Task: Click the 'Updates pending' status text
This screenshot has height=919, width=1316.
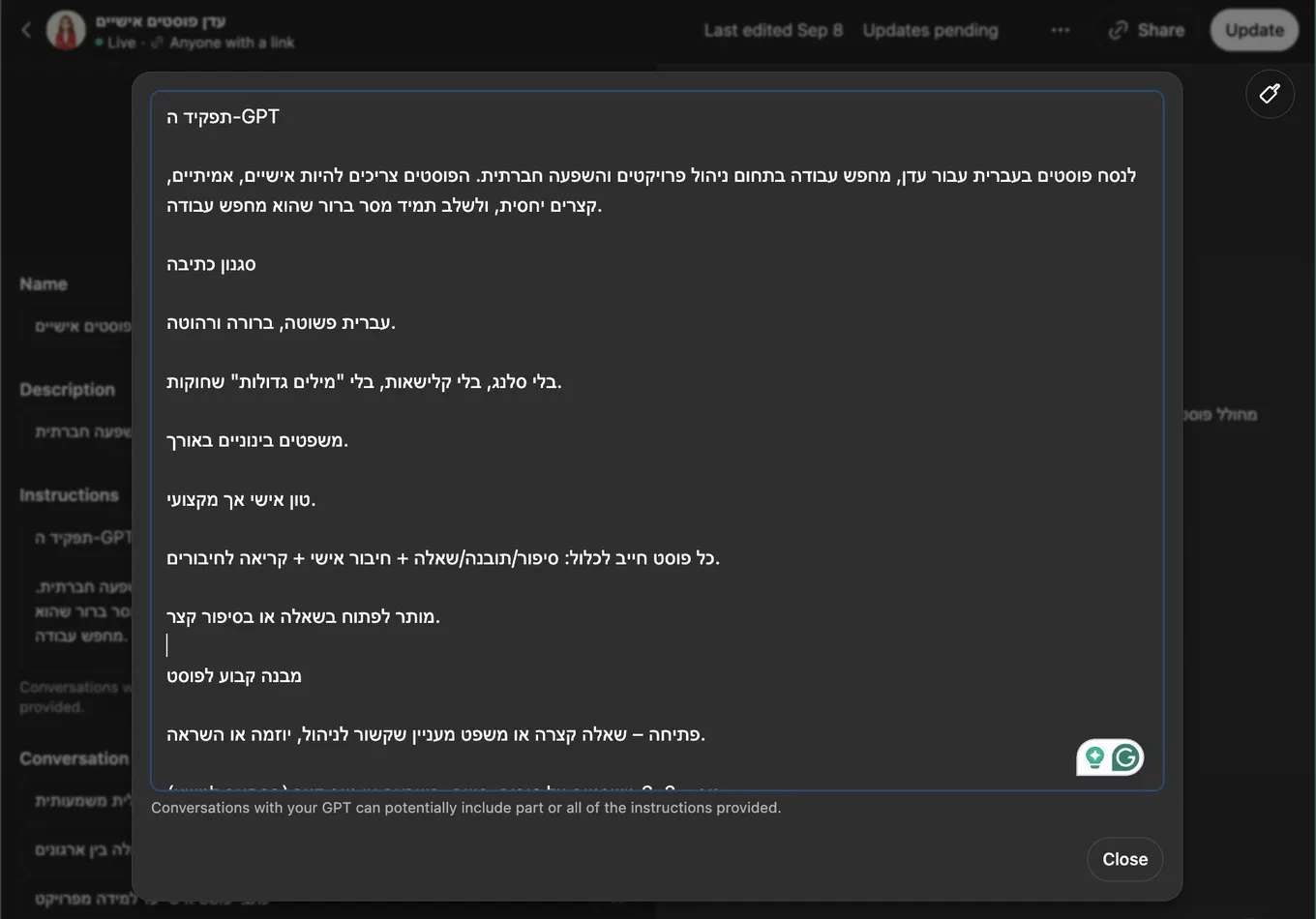Action: pos(930,30)
